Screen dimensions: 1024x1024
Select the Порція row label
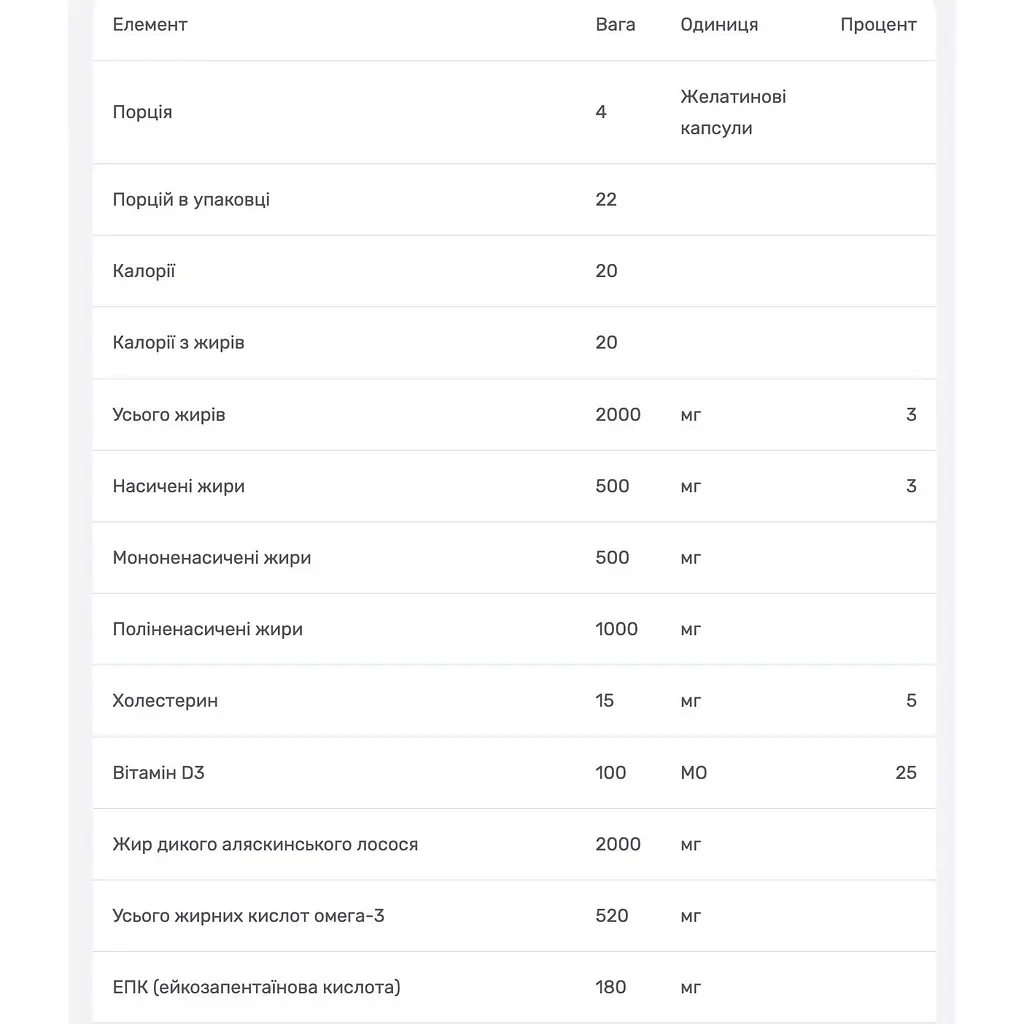coord(142,112)
